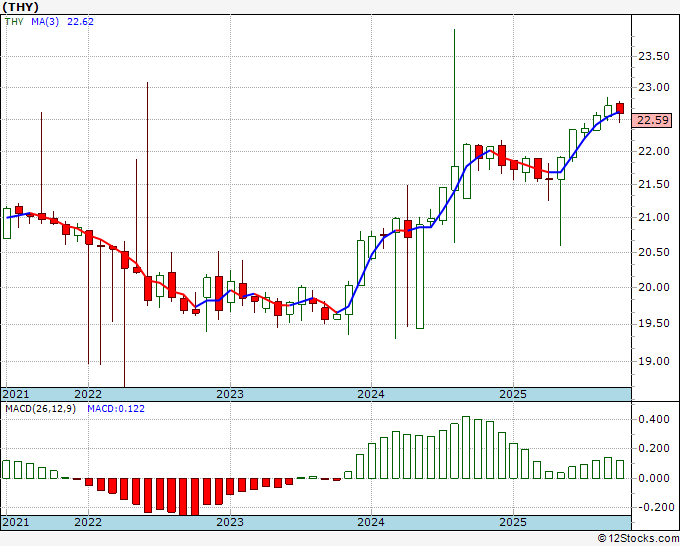680x546 pixels.
Task: Click the 22.00 price axis label
Action: [x=654, y=152]
